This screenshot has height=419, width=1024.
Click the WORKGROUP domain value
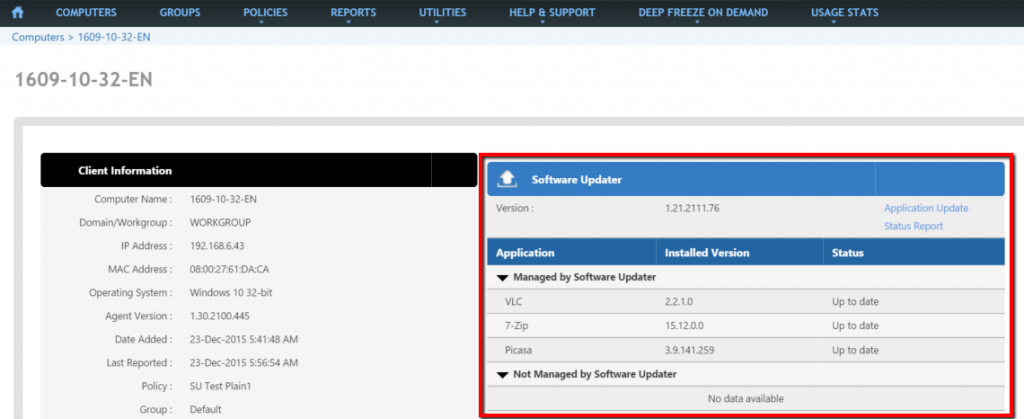[x=220, y=223]
